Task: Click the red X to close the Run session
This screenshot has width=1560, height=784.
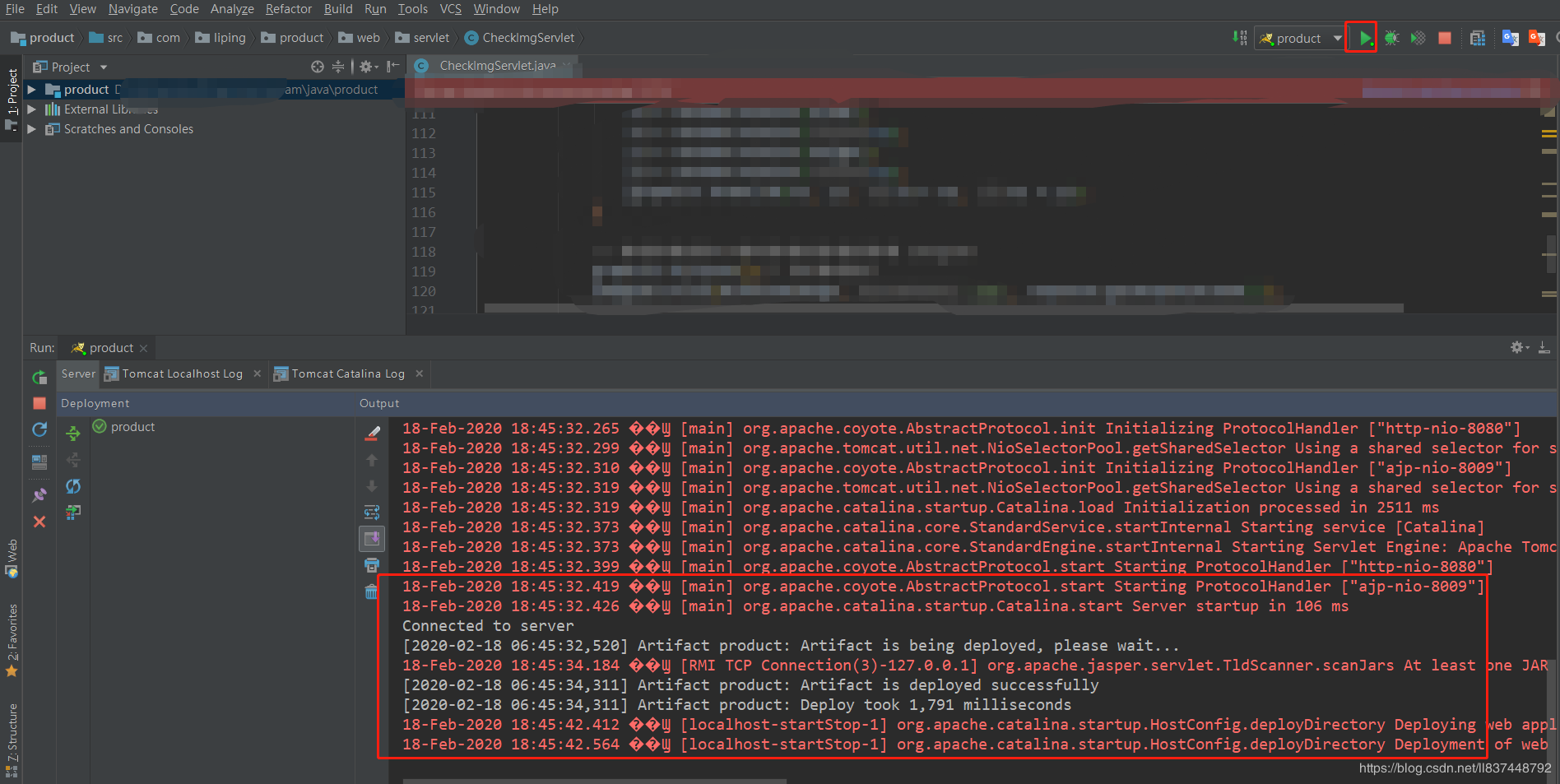Action: pyautogui.click(x=39, y=522)
